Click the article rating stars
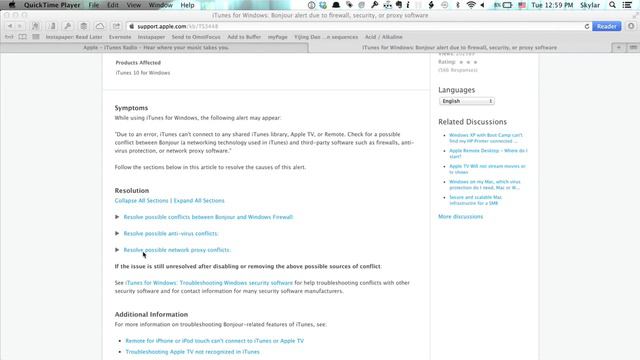This screenshot has height=360, width=640. point(468,62)
